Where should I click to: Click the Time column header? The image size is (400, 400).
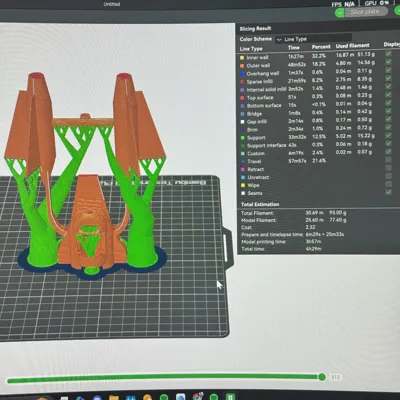[x=293, y=48]
